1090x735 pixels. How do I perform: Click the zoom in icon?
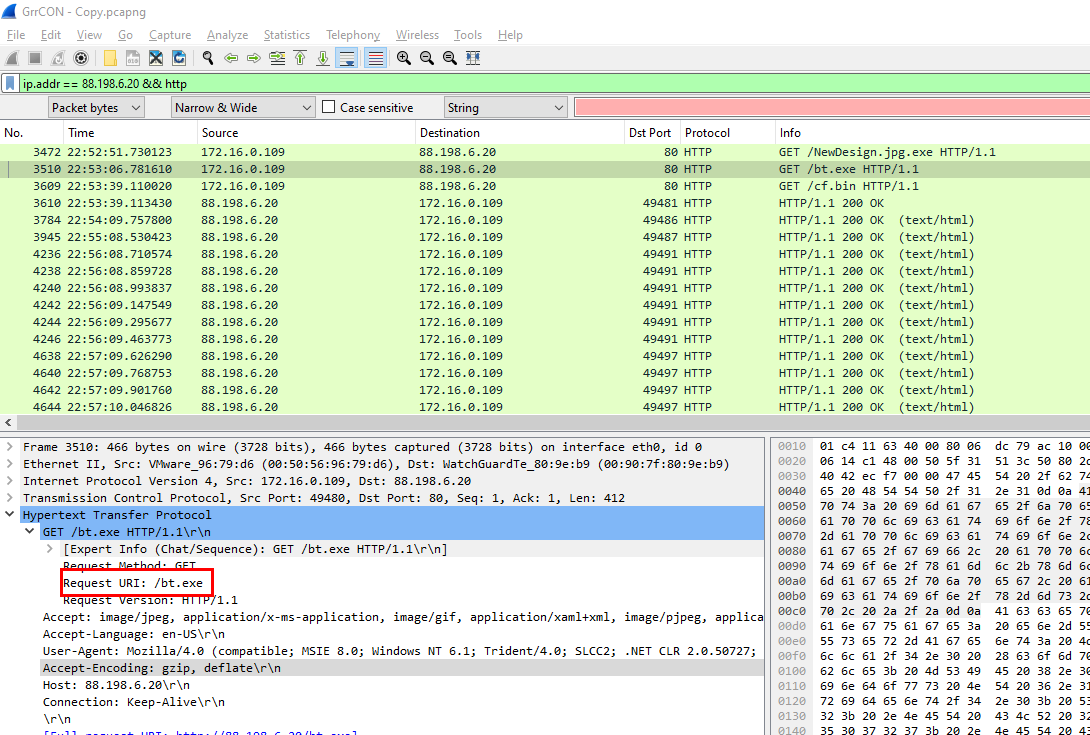[x=404, y=58]
